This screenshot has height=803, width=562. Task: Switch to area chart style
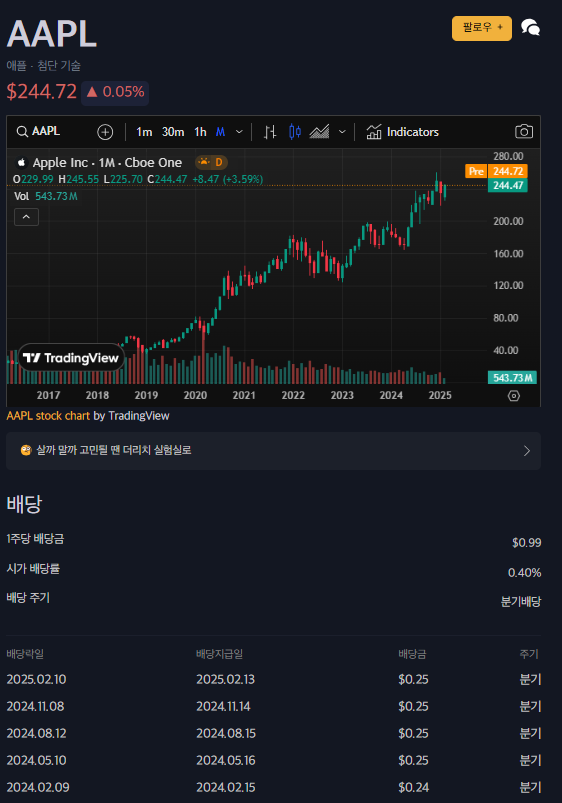click(x=319, y=132)
